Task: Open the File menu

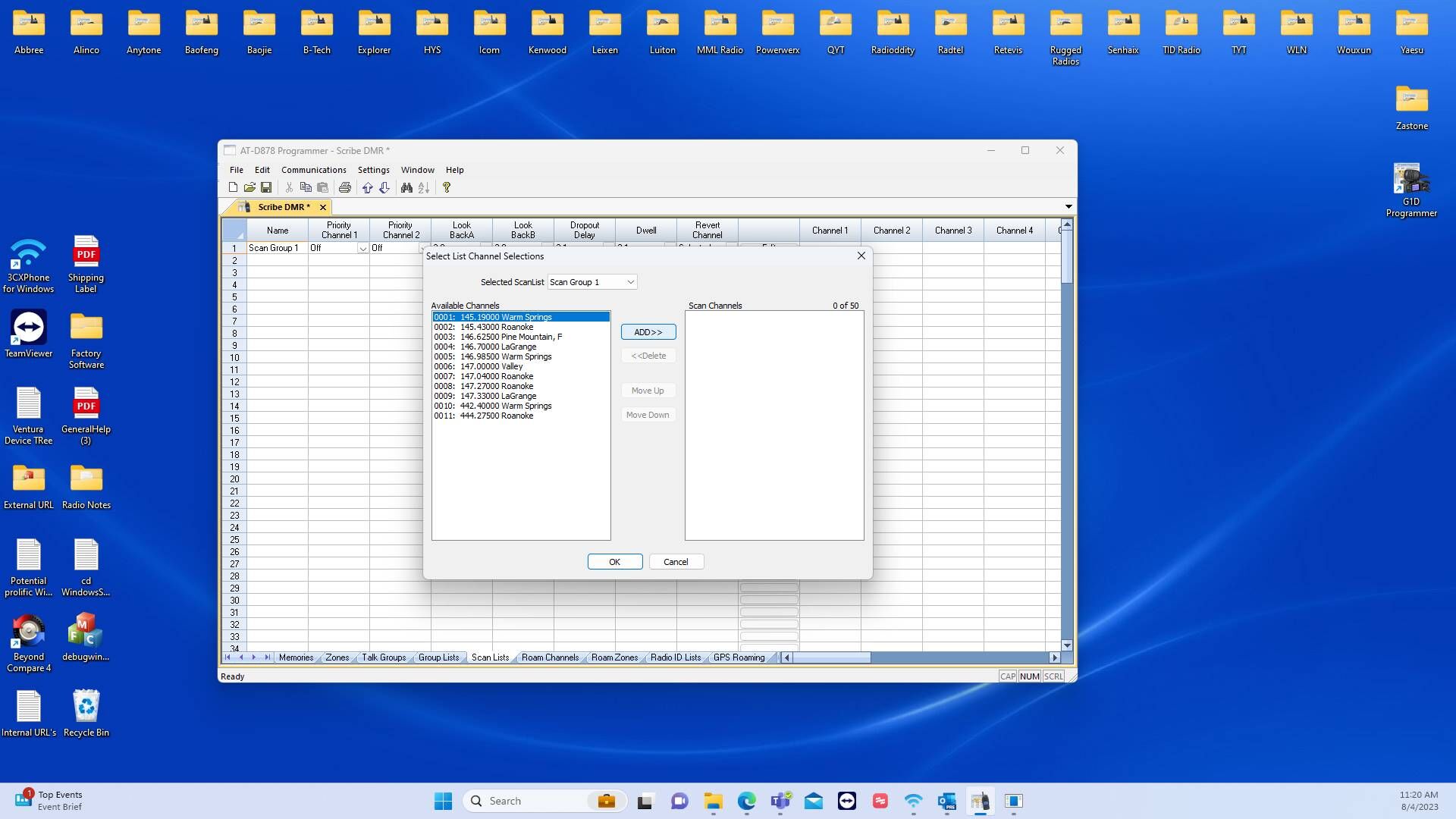Action: [237, 170]
